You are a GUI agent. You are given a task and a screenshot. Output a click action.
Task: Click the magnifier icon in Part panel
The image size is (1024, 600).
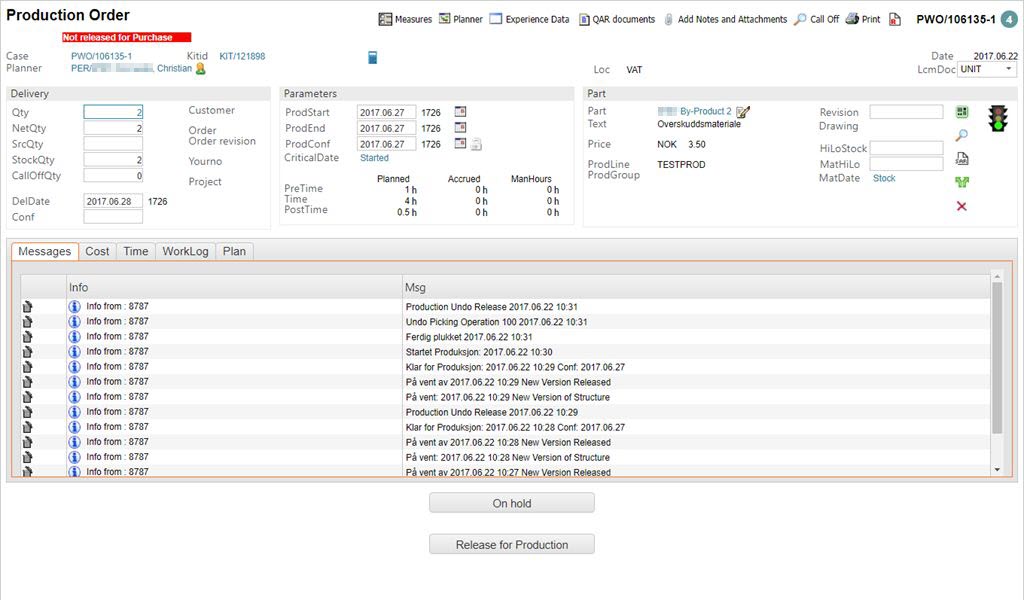click(x=962, y=135)
